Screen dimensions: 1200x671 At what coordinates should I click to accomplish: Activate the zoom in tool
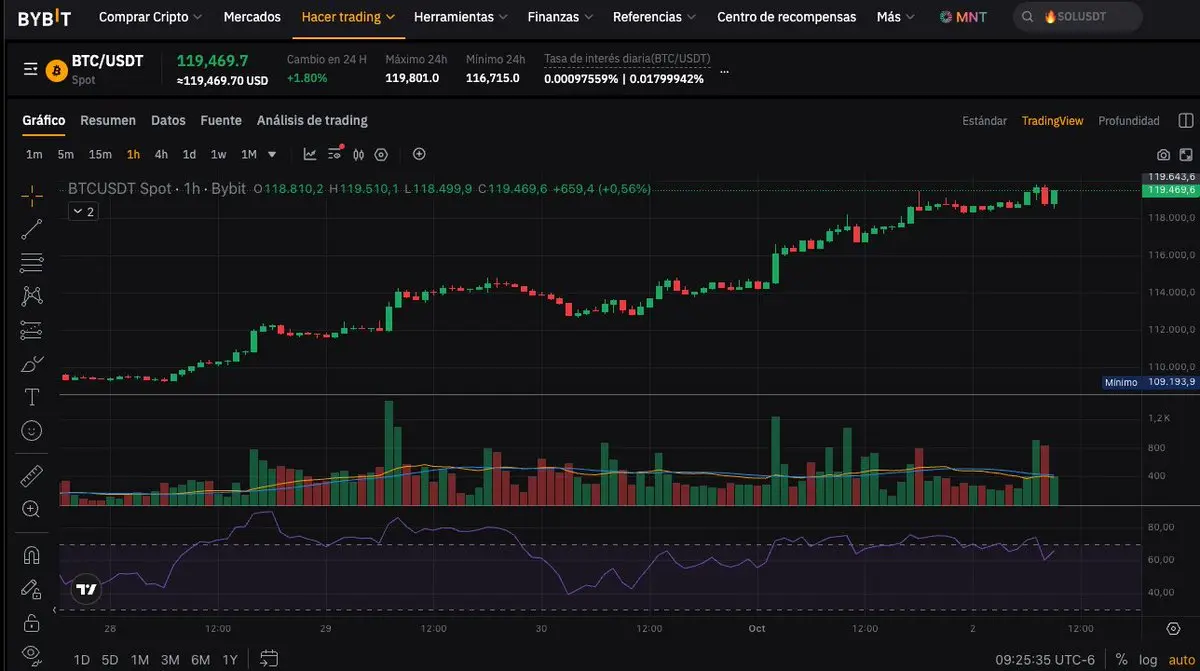(x=32, y=509)
